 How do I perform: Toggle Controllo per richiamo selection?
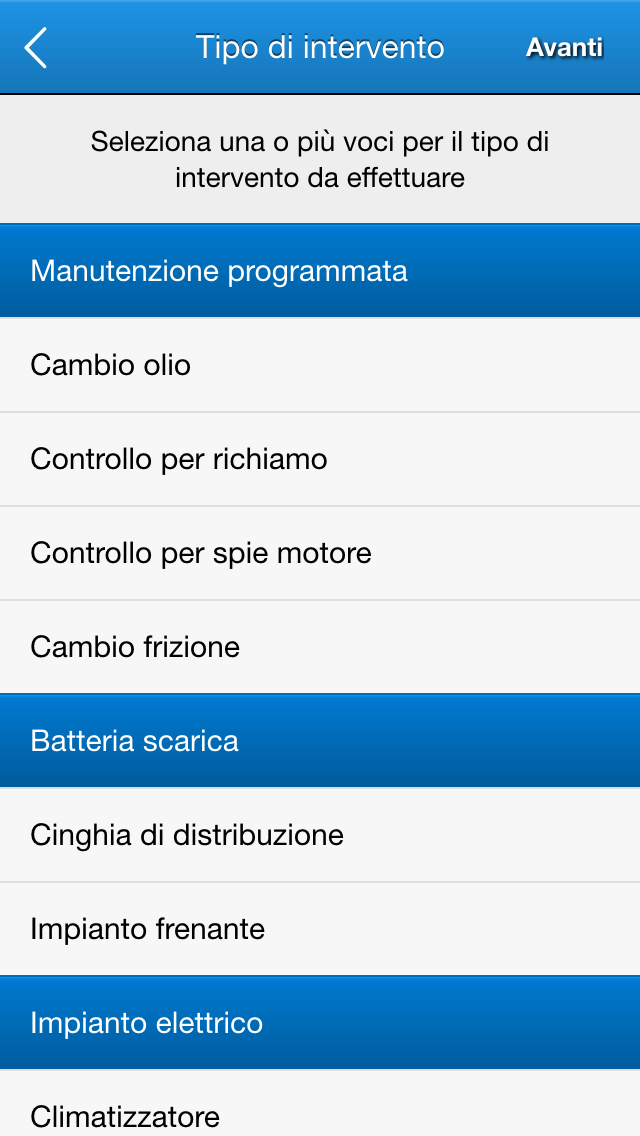(320, 459)
